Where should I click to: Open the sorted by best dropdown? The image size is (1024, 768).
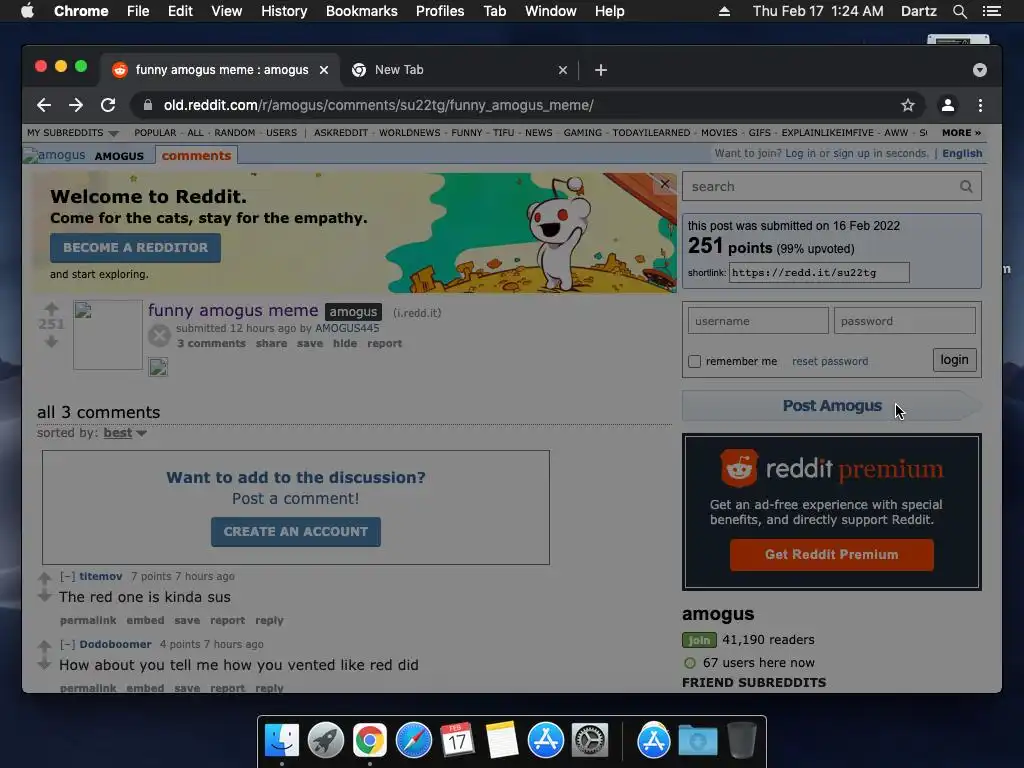(x=124, y=433)
